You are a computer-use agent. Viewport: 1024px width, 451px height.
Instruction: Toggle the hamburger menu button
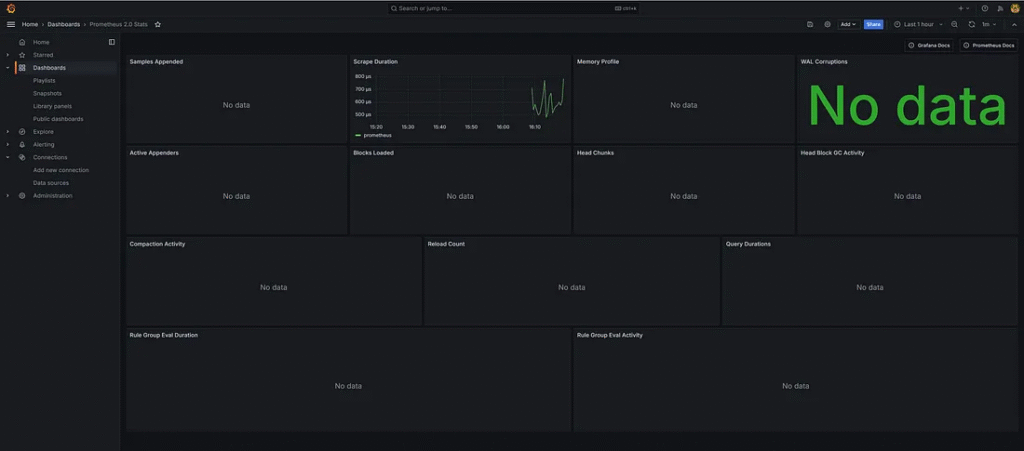(11, 24)
